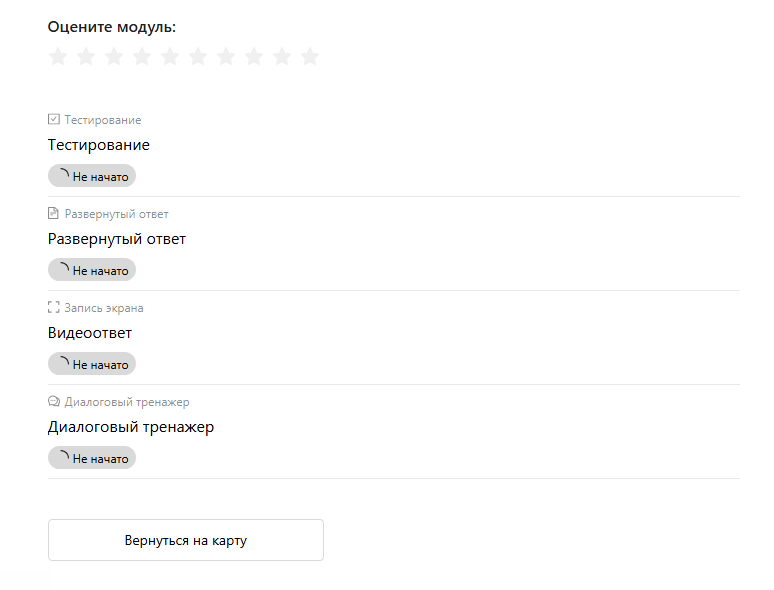Click the screen capture icon near Запись экрана
774x590 pixels.
click(x=54, y=307)
